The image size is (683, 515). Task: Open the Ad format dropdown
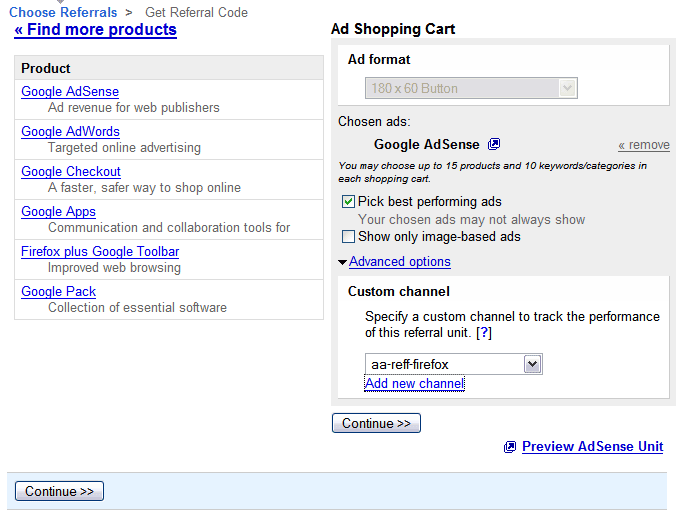(x=471, y=88)
